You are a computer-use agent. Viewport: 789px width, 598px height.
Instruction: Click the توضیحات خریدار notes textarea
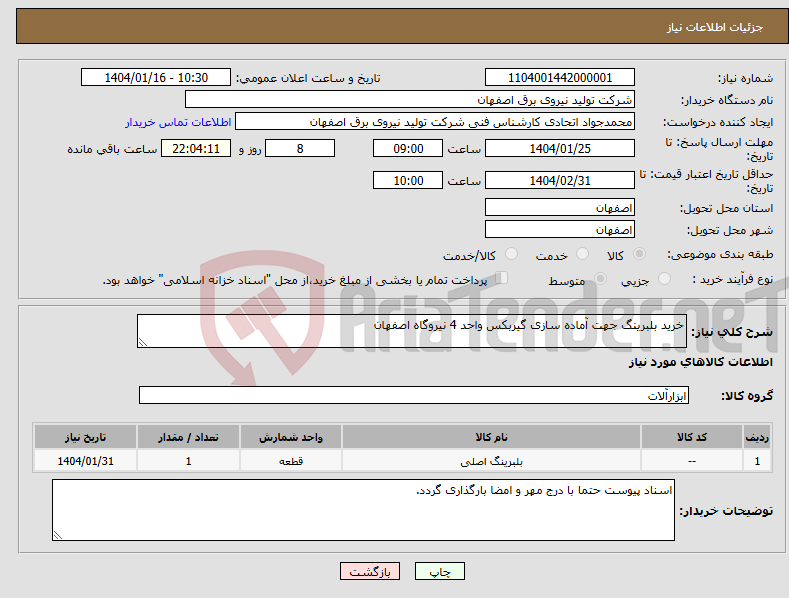pos(363,510)
